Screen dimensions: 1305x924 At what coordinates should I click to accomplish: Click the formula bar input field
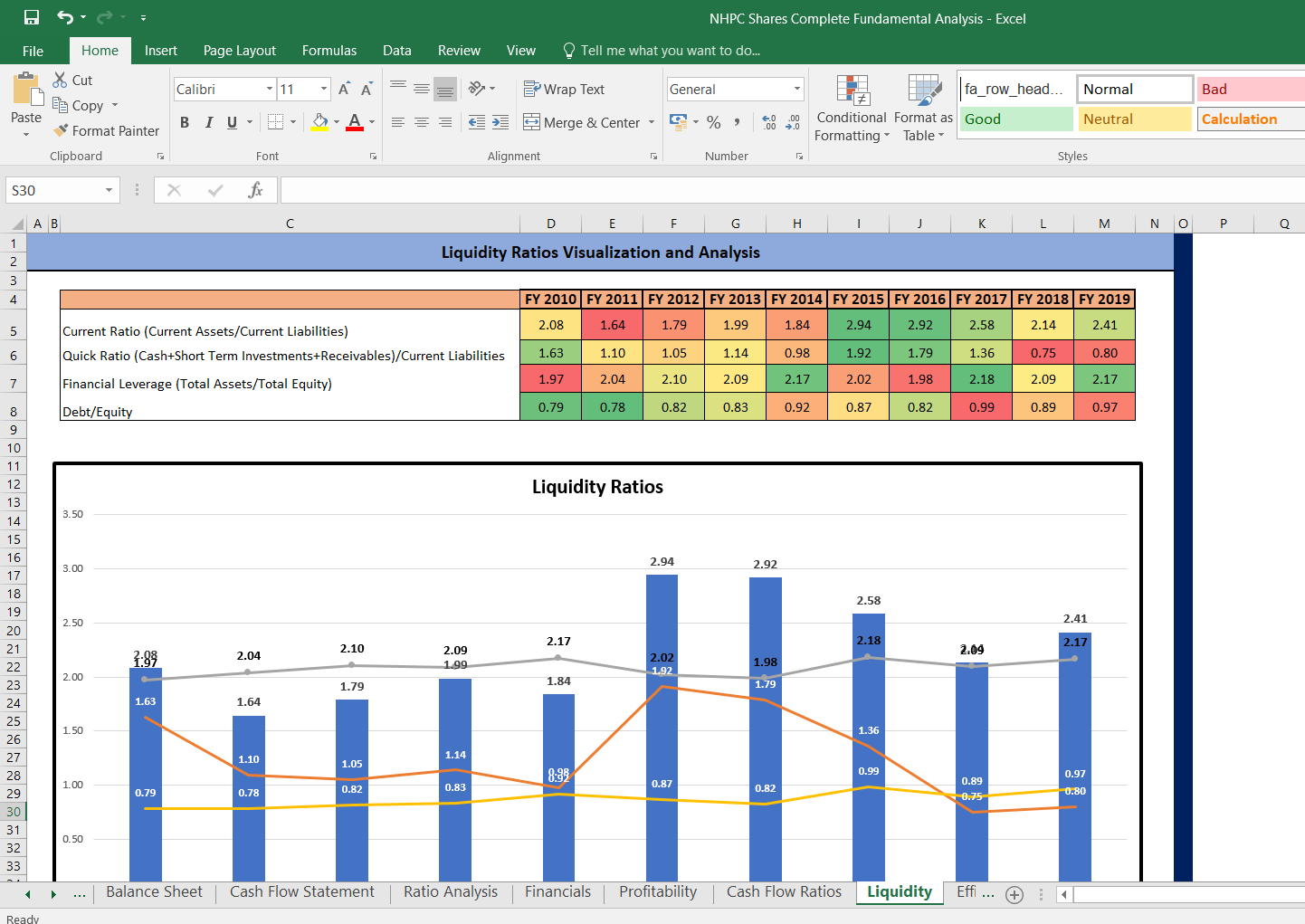tap(792, 190)
